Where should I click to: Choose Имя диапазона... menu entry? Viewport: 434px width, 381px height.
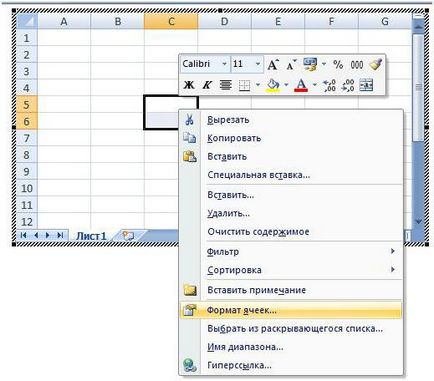click(291, 347)
